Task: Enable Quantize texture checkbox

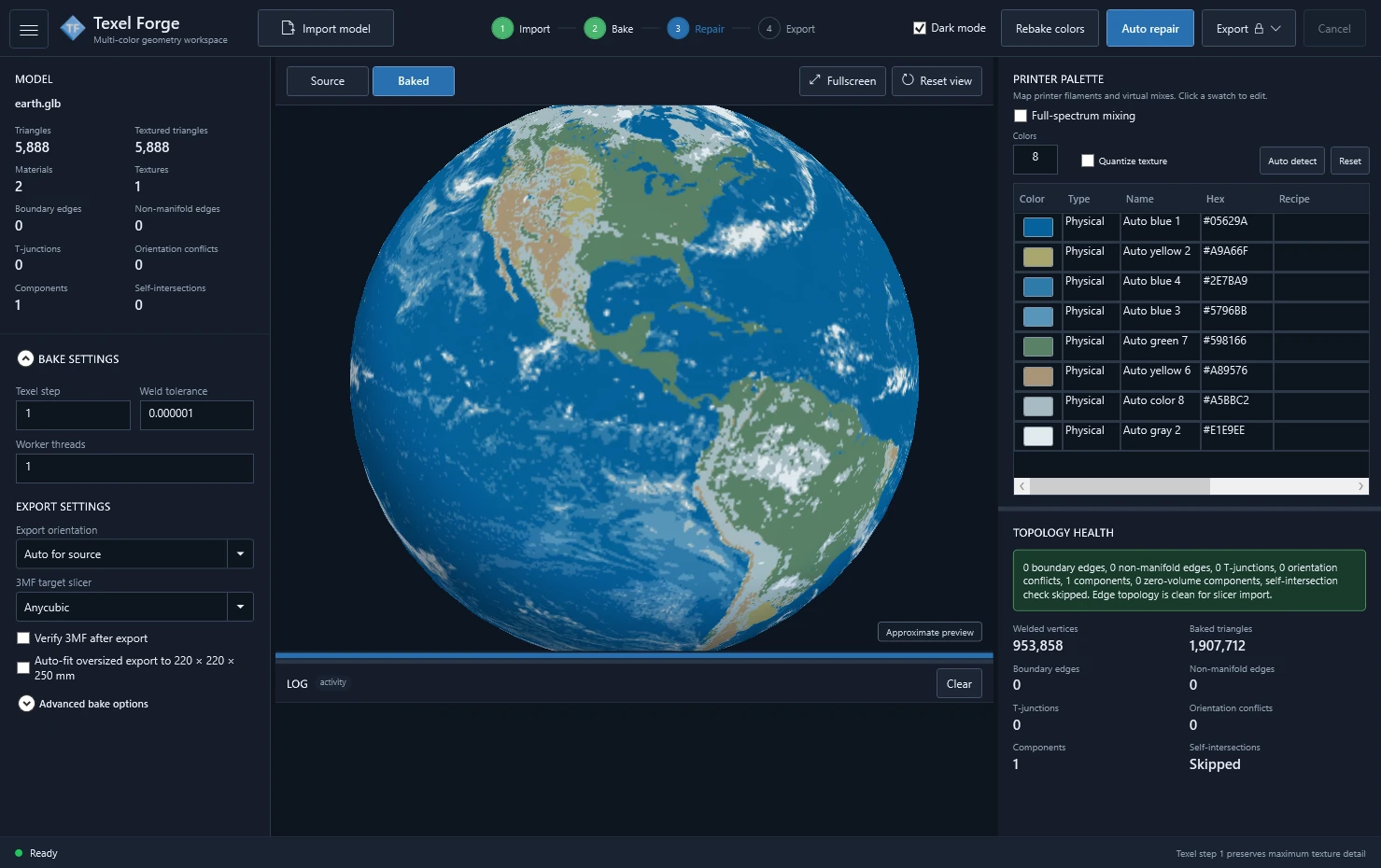Action: click(x=1088, y=161)
